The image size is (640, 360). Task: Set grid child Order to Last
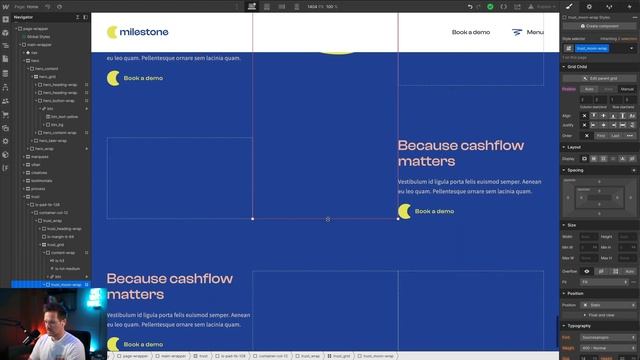tap(615, 136)
